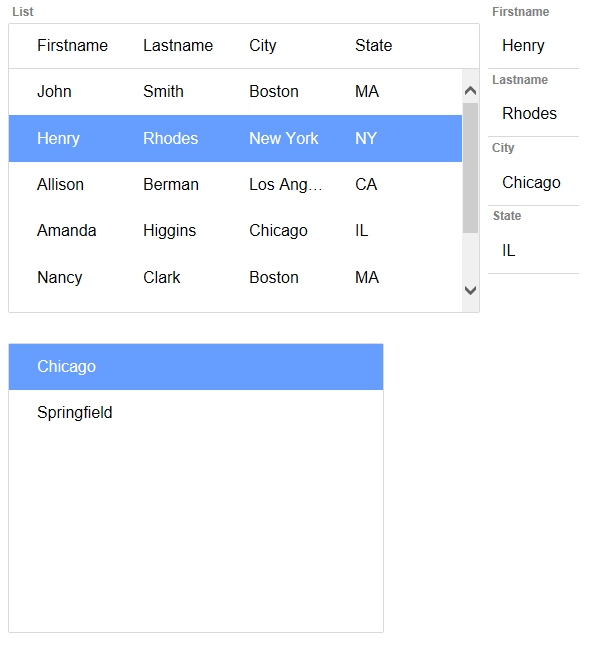Select the Henry Rhodes row
This screenshot has width=593, height=647.
pyautogui.click(x=235, y=139)
